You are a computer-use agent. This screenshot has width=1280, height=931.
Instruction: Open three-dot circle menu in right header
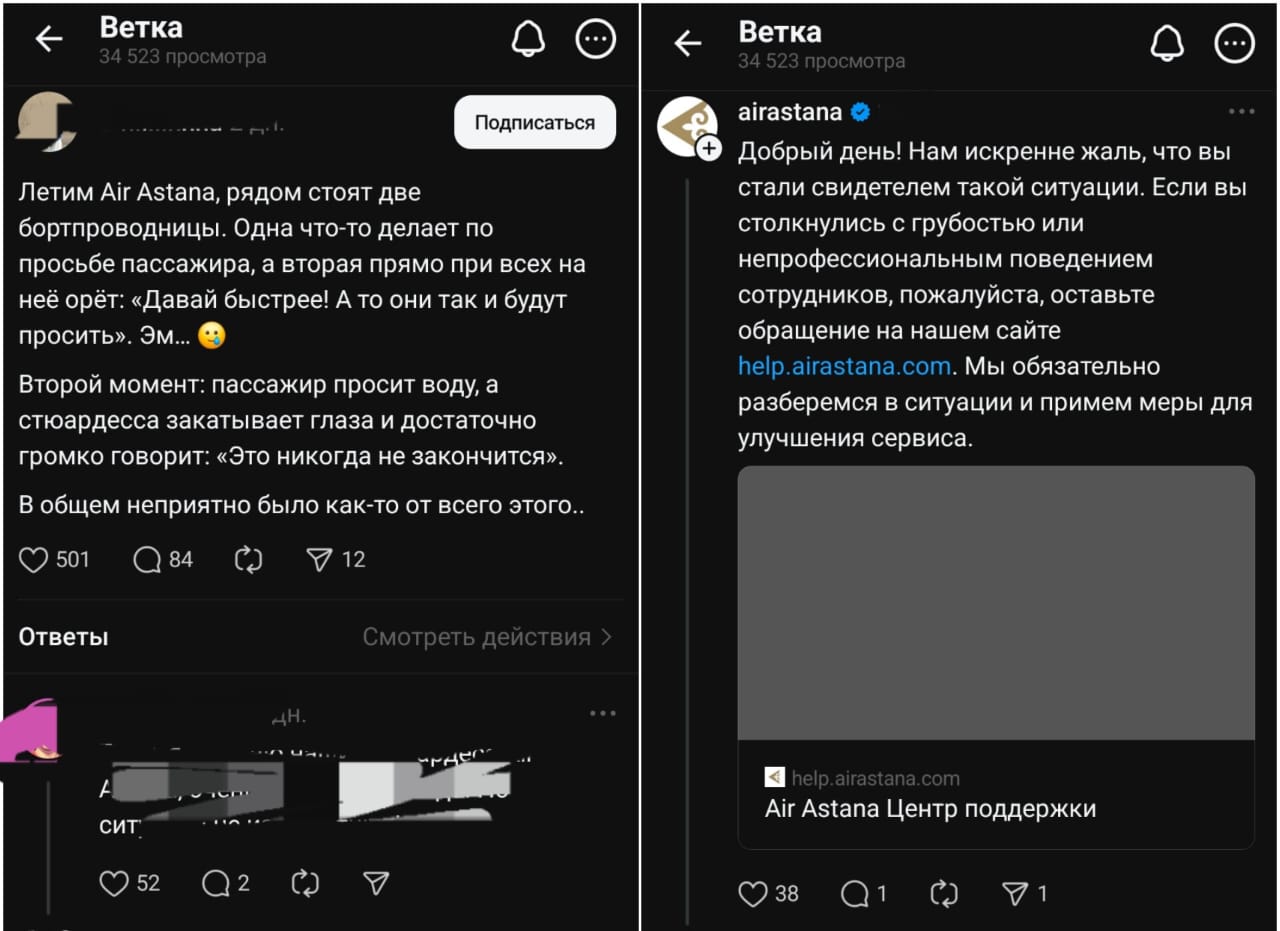click(x=1234, y=43)
